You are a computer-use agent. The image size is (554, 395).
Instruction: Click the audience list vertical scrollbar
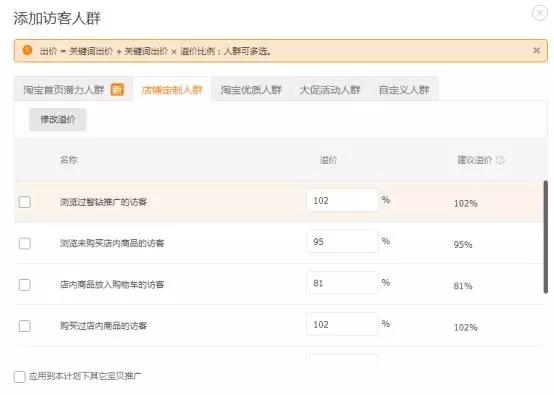click(546, 237)
